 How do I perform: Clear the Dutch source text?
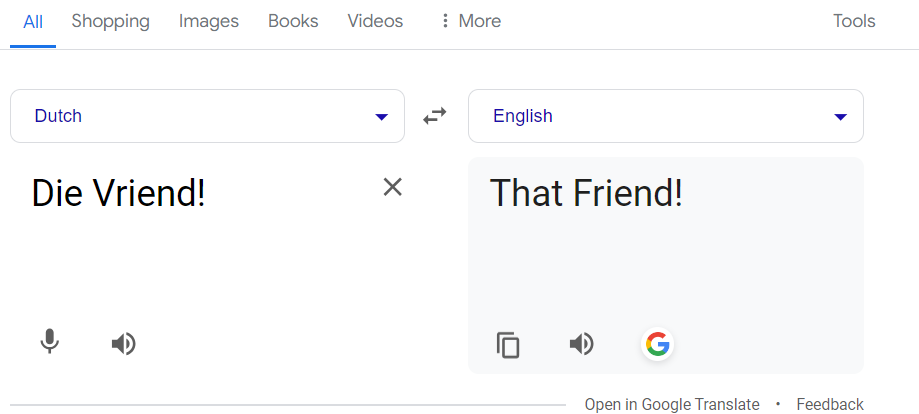click(x=392, y=187)
